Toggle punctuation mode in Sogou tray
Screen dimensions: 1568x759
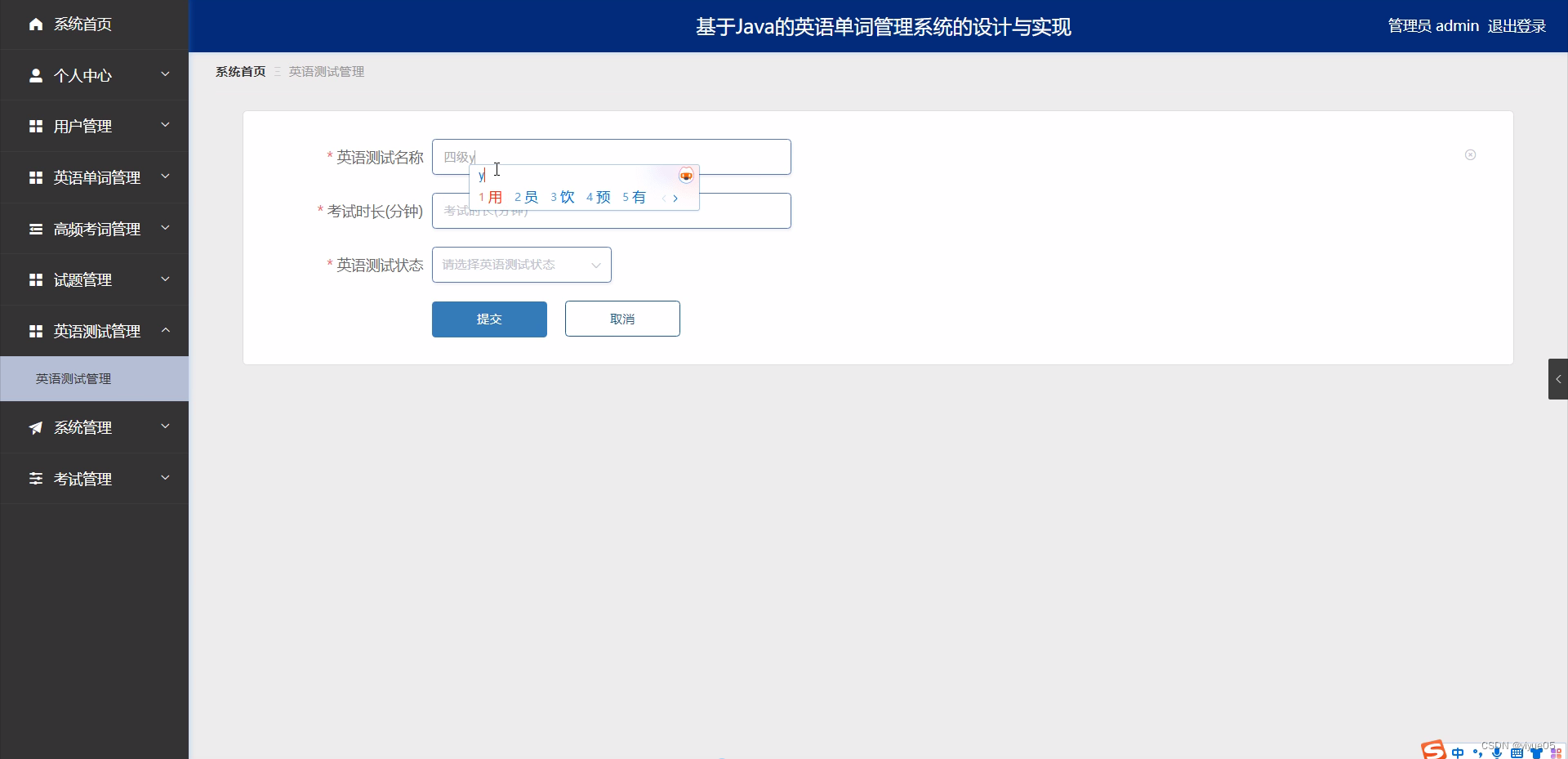coord(1478,752)
